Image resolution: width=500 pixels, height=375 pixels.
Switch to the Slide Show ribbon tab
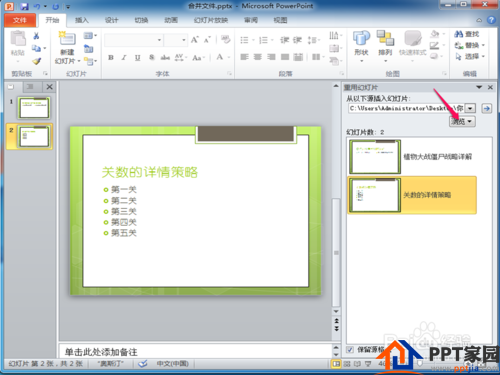tap(211, 20)
